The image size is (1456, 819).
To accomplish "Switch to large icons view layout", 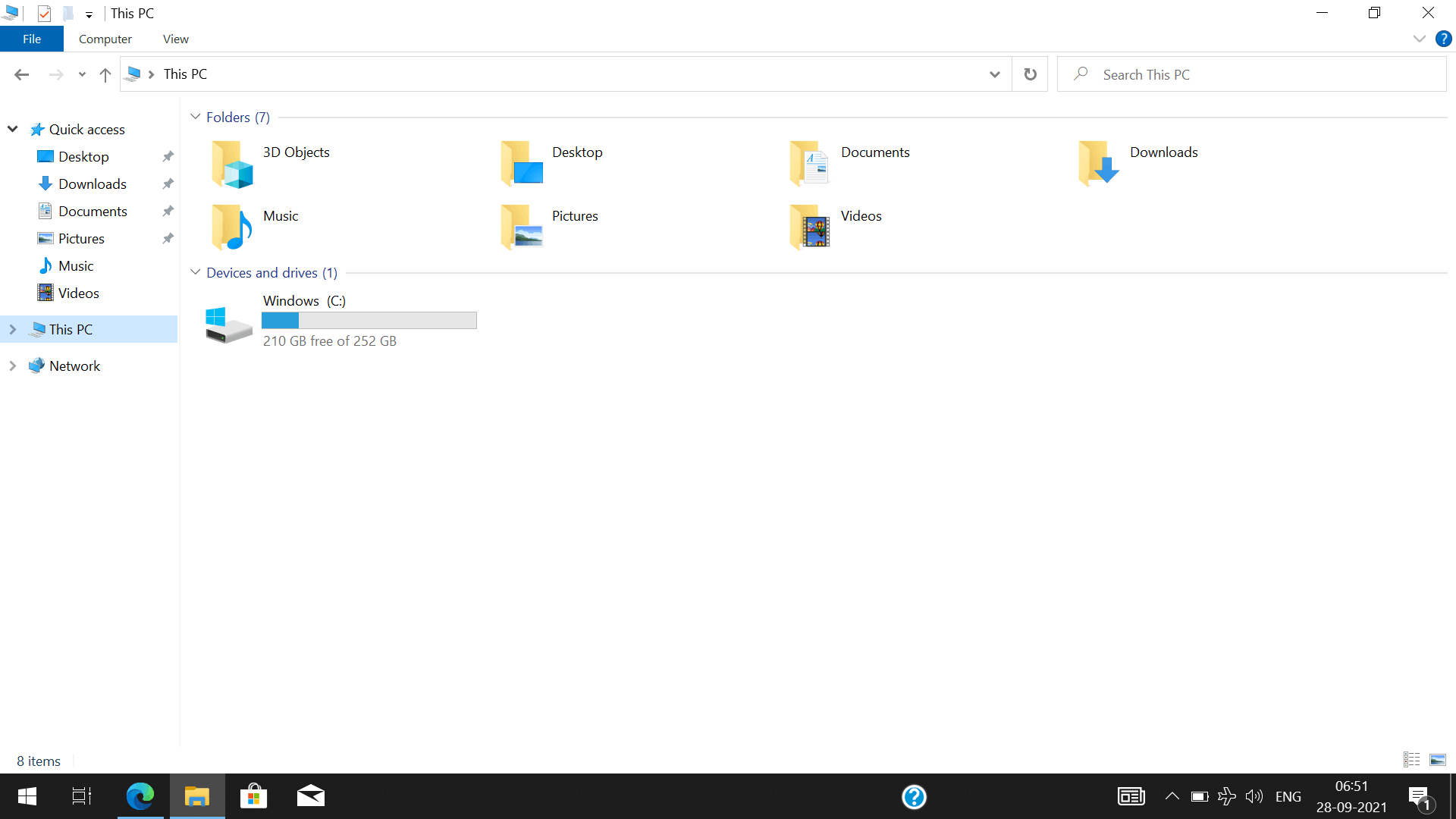I will (x=1438, y=759).
